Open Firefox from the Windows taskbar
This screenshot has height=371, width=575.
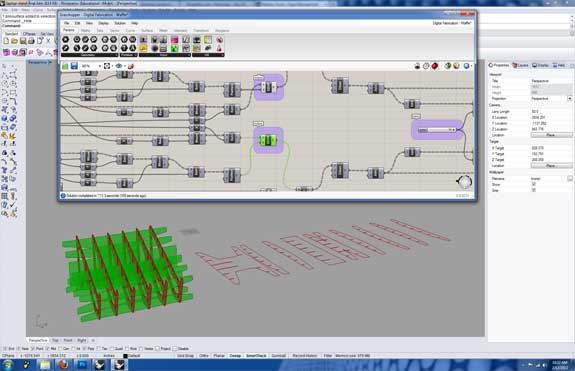pos(63,365)
